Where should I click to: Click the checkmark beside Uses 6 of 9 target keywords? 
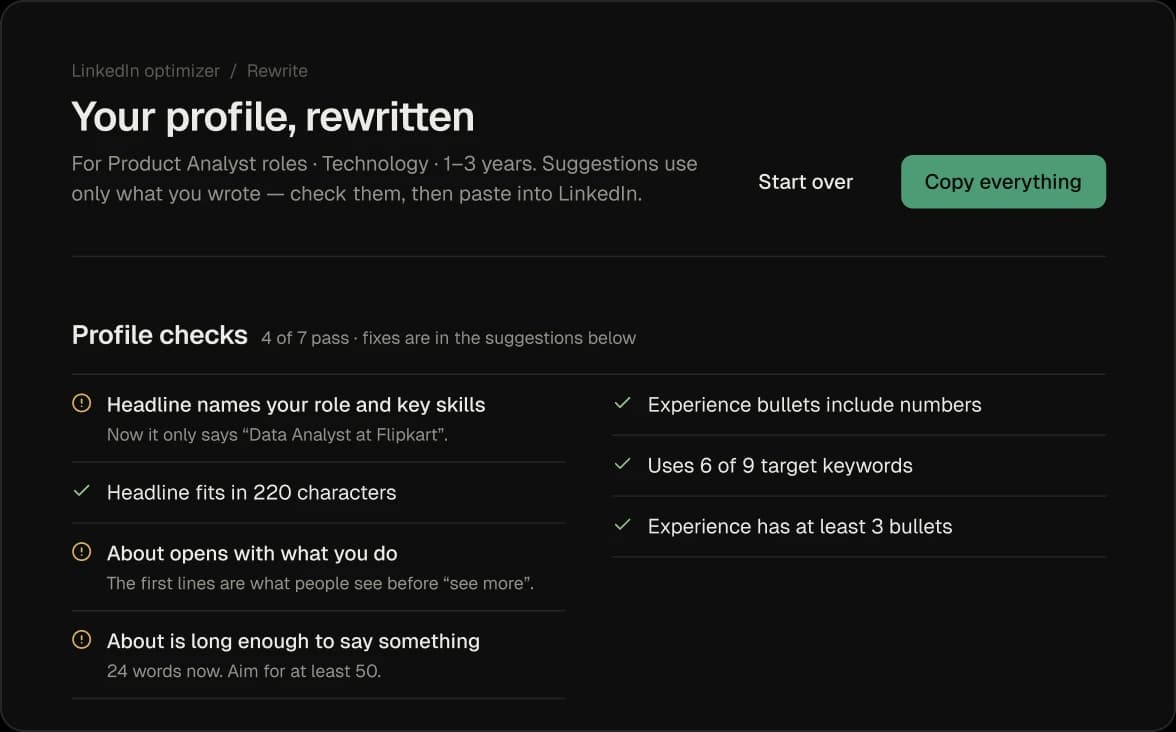coord(622,464)
